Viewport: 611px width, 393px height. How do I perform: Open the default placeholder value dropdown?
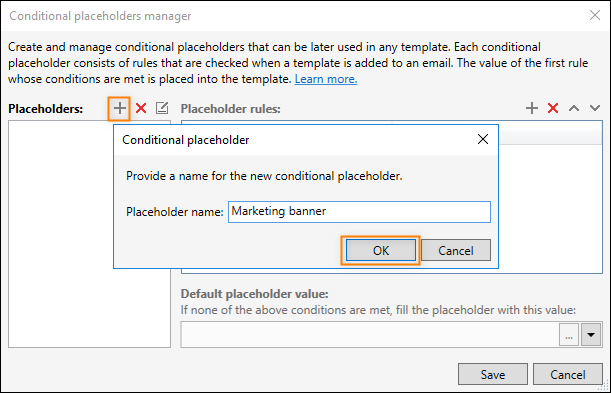click(591, 335)
